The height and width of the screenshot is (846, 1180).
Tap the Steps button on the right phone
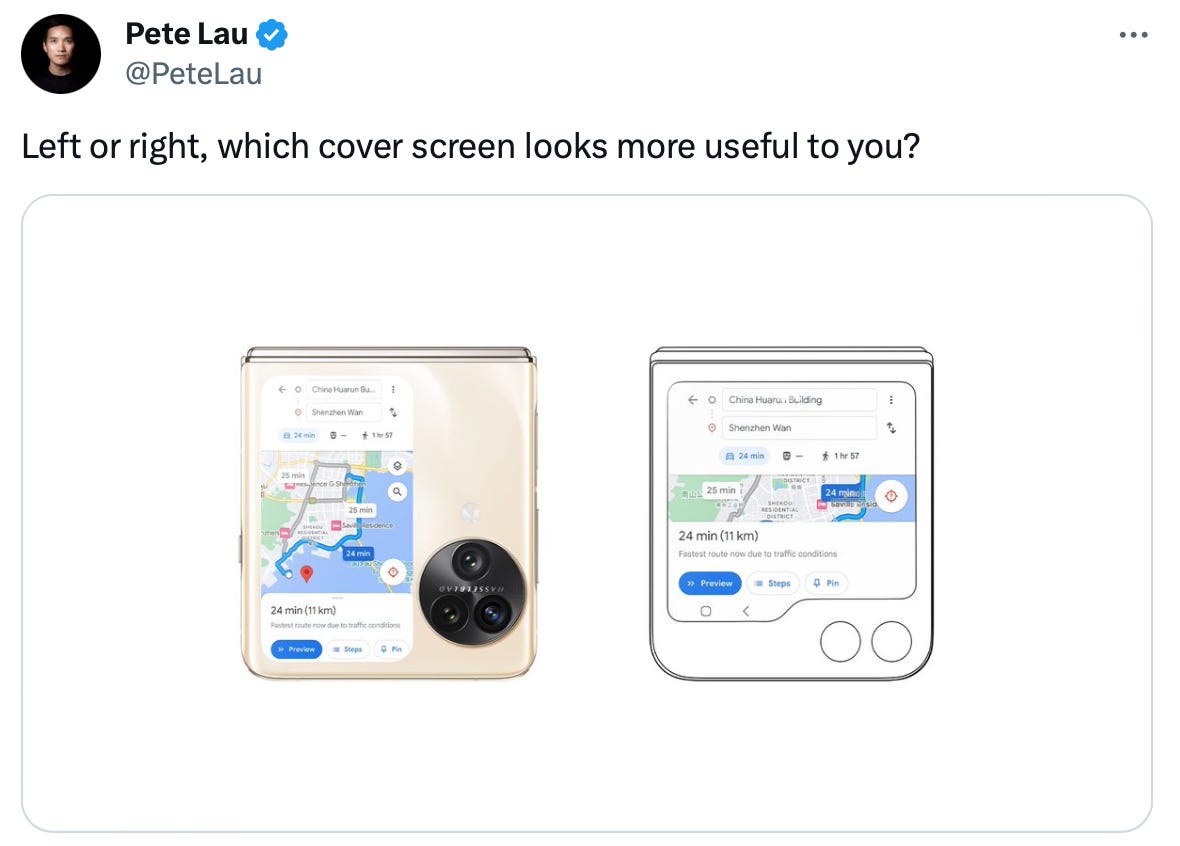pos(773,583)
